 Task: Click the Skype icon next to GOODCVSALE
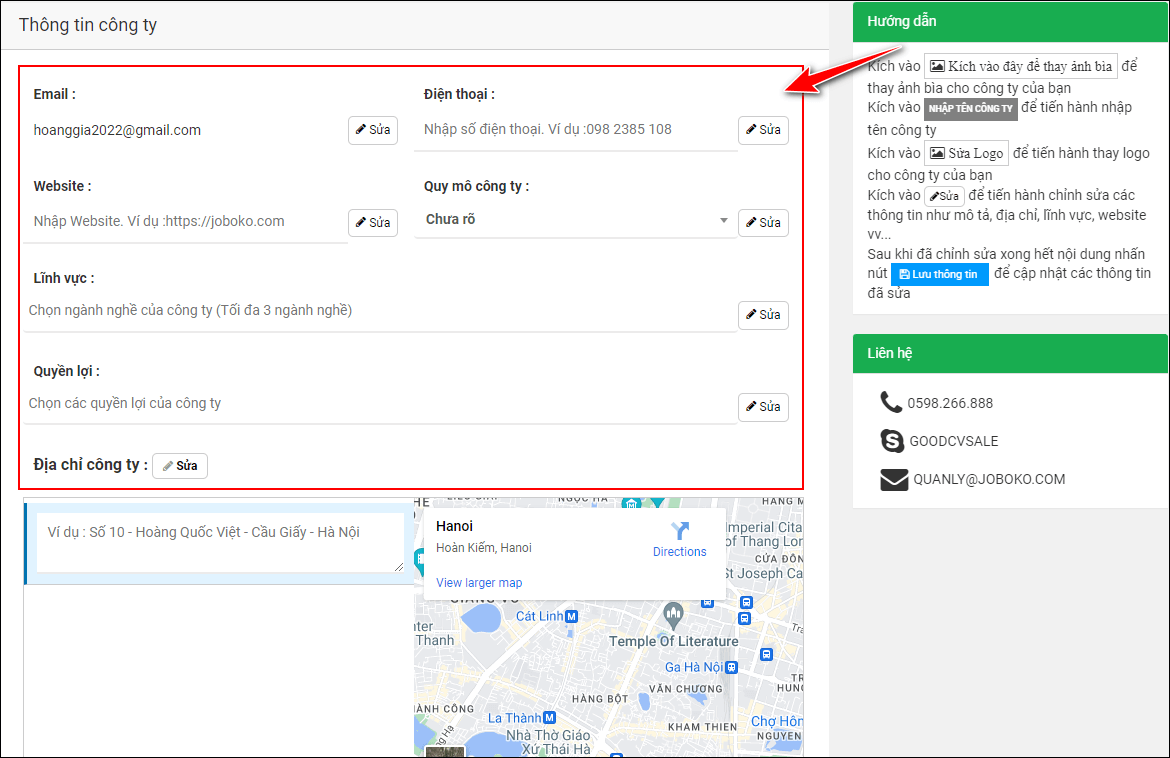pyautogui.click(x=892, y=440)
